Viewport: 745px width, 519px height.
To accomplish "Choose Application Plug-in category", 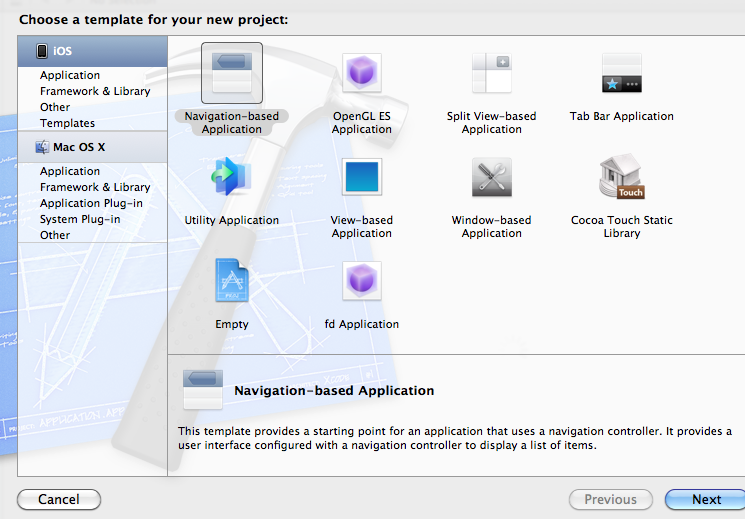I will coord(91,203).
